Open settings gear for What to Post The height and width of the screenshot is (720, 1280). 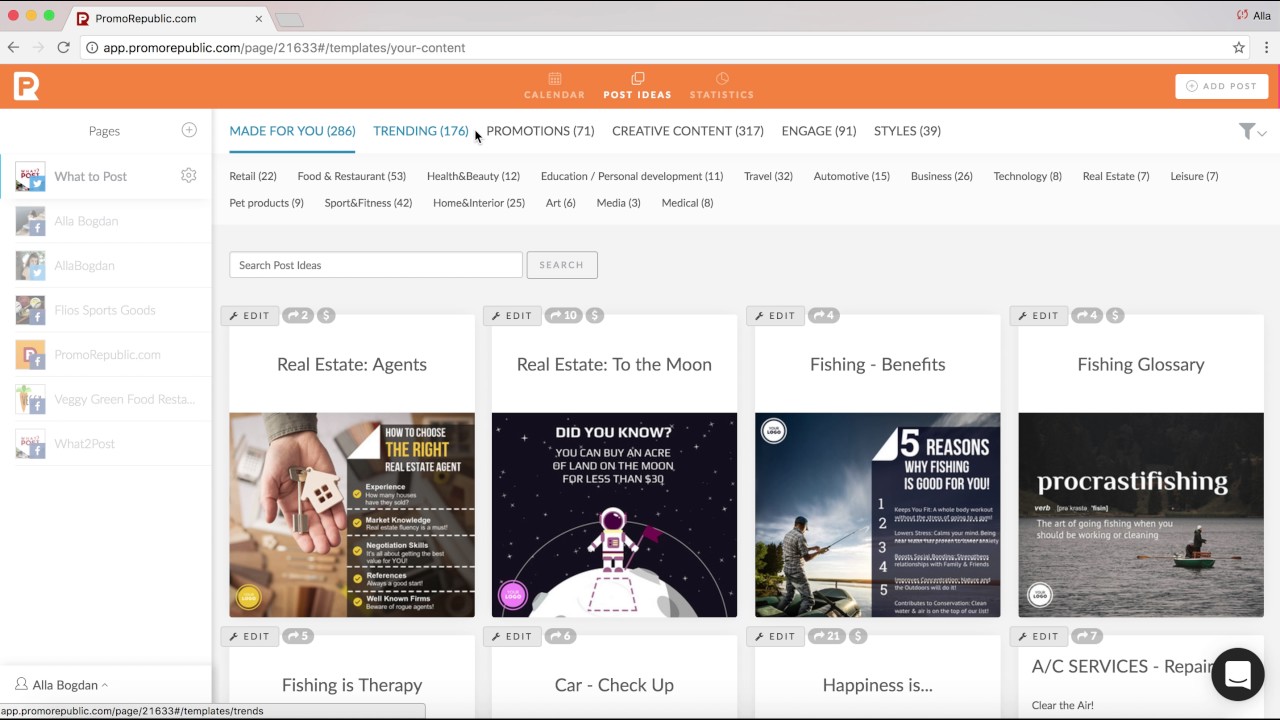tap(188, 175)
